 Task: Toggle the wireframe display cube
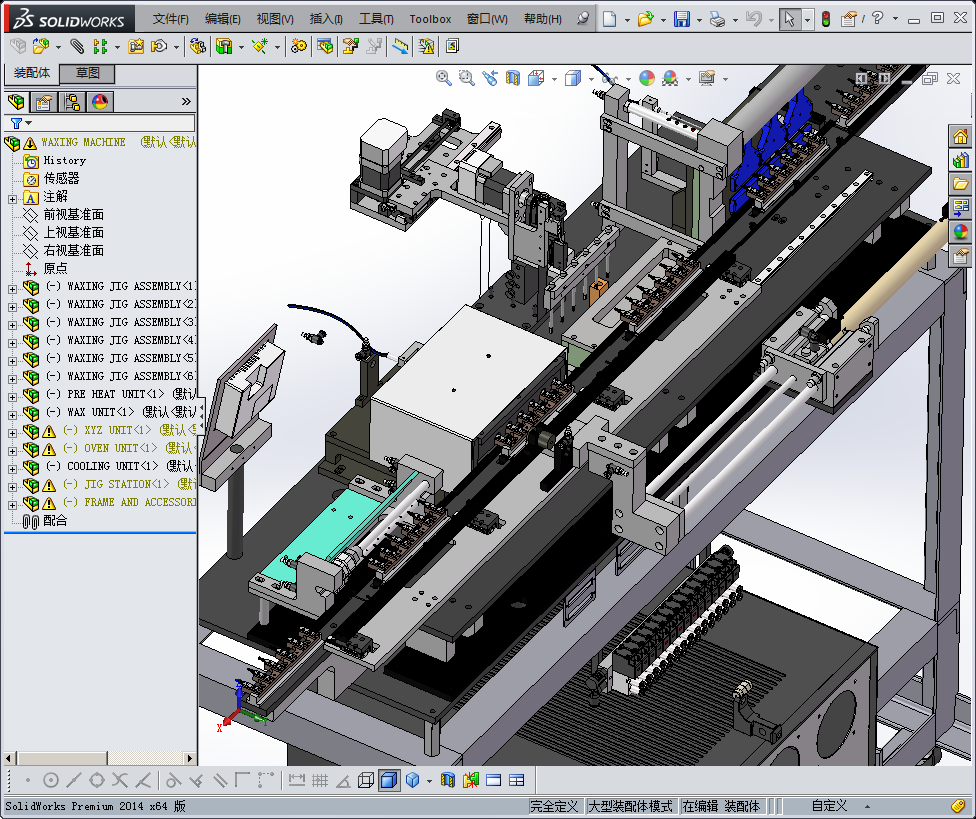coord(366,780)
